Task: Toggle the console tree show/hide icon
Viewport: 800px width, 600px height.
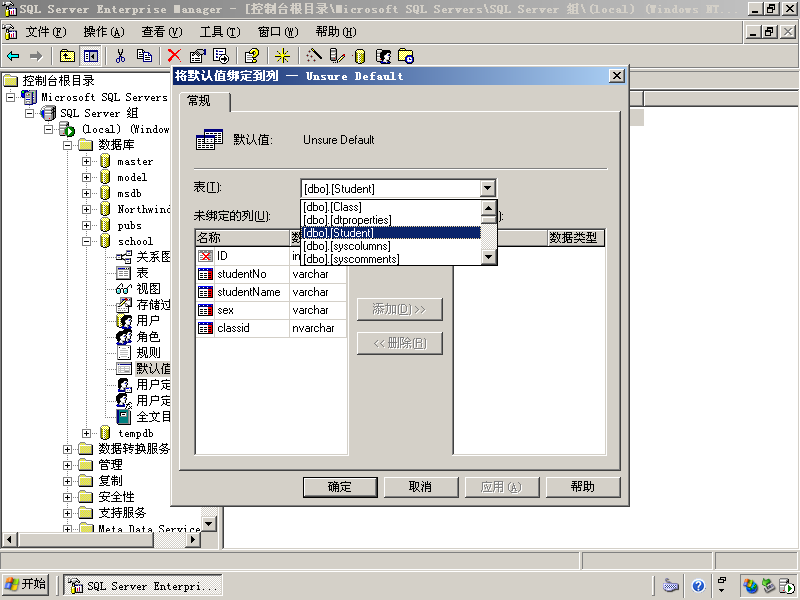Action: (90, 56)
